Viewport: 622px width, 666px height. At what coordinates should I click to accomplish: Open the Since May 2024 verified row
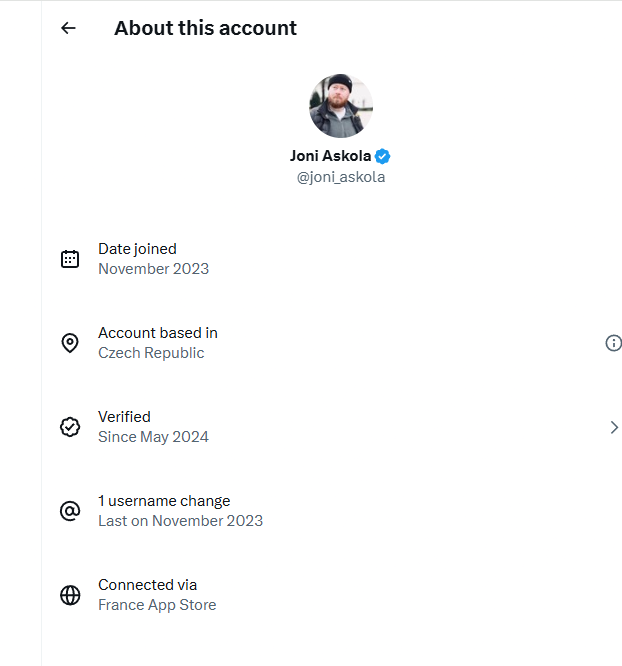pyautogui.click(x=153, y=437)
